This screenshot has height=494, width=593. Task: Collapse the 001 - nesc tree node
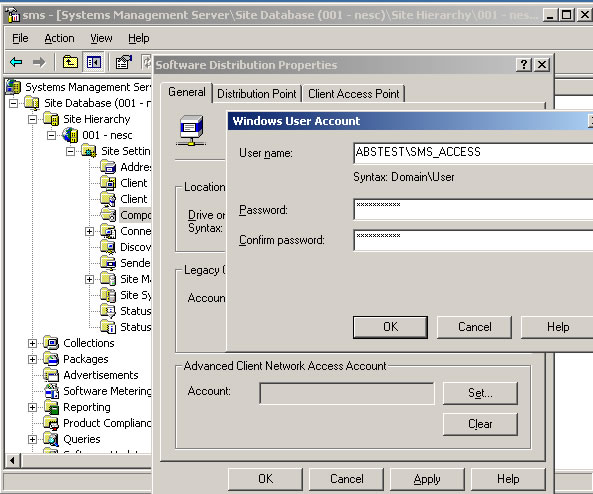pos(51,135)
